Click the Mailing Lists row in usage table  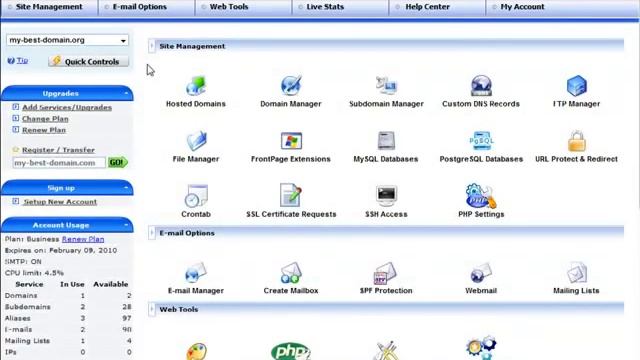pos(68,340)
